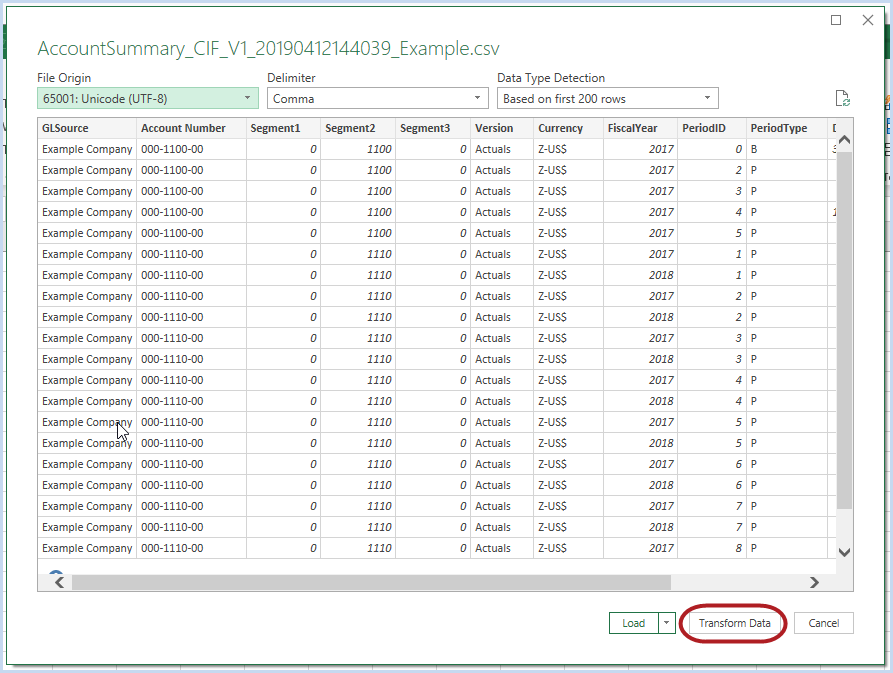Click FiscalYear 2018 in the PeriodID 7 row

[640, 527]
